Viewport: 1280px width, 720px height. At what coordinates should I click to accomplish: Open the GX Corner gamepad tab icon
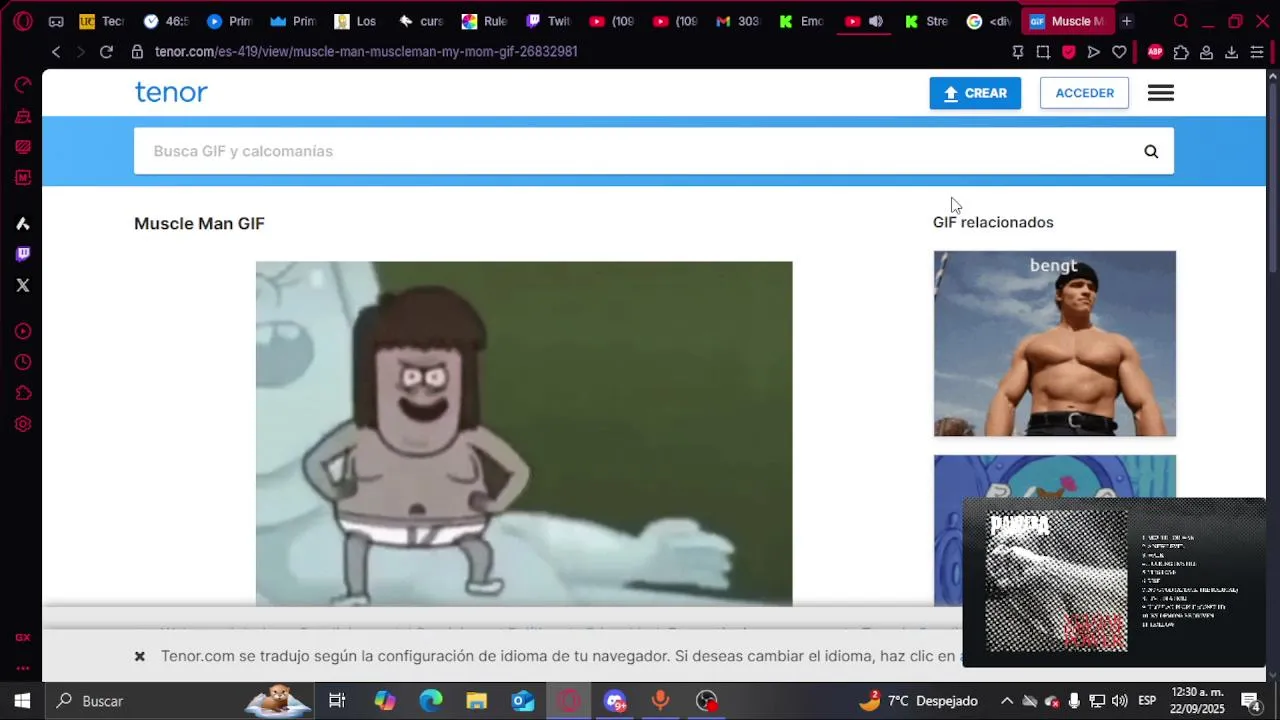(56, 21)
